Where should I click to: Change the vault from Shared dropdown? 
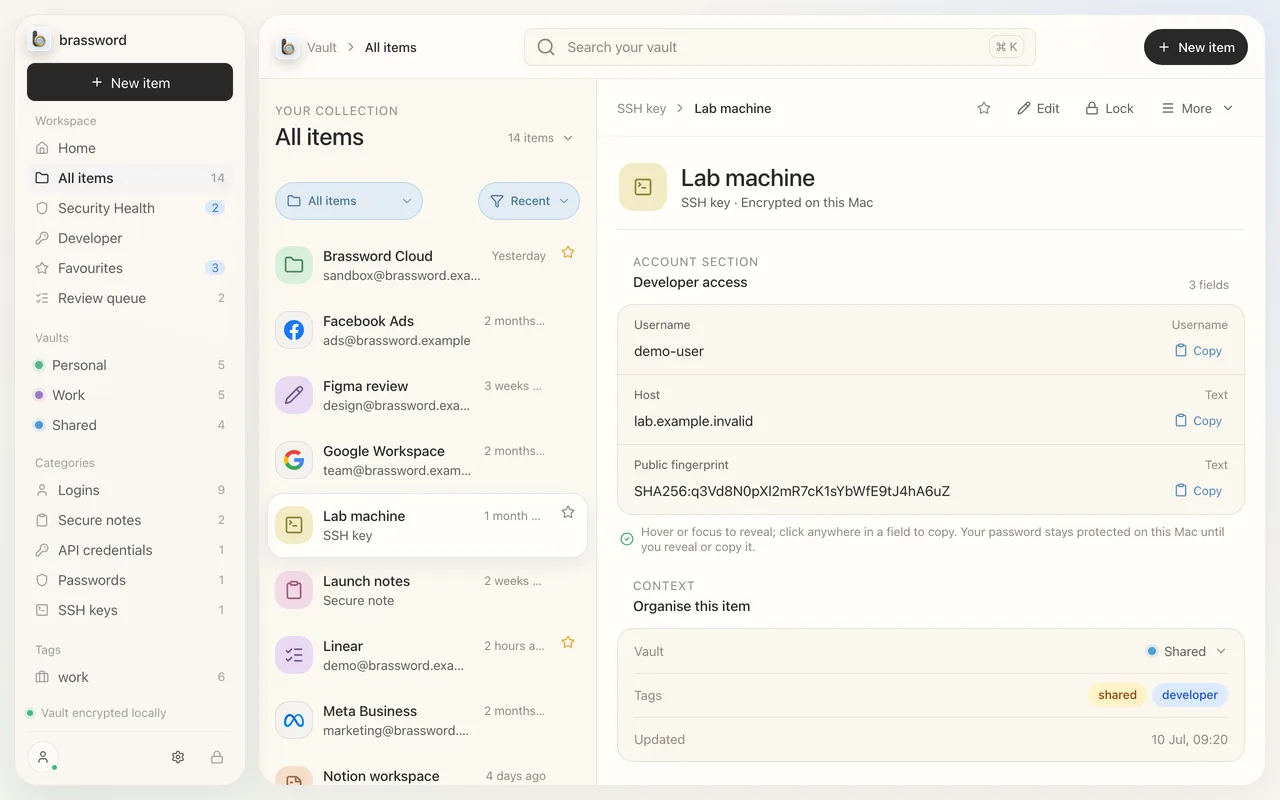click(1186, 651)
